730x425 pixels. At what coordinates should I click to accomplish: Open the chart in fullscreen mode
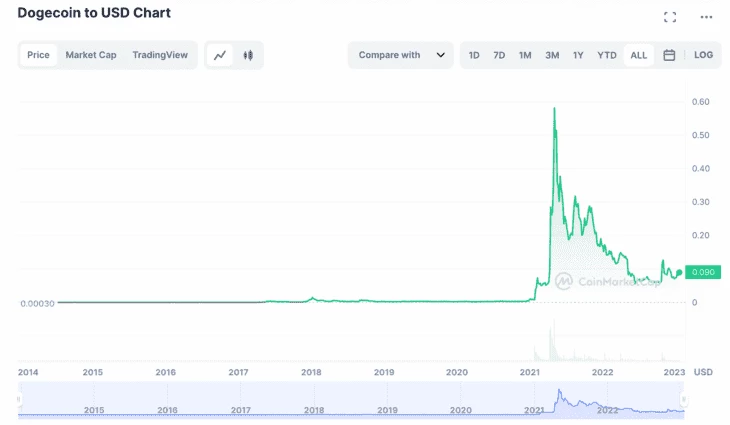[670, 17]
